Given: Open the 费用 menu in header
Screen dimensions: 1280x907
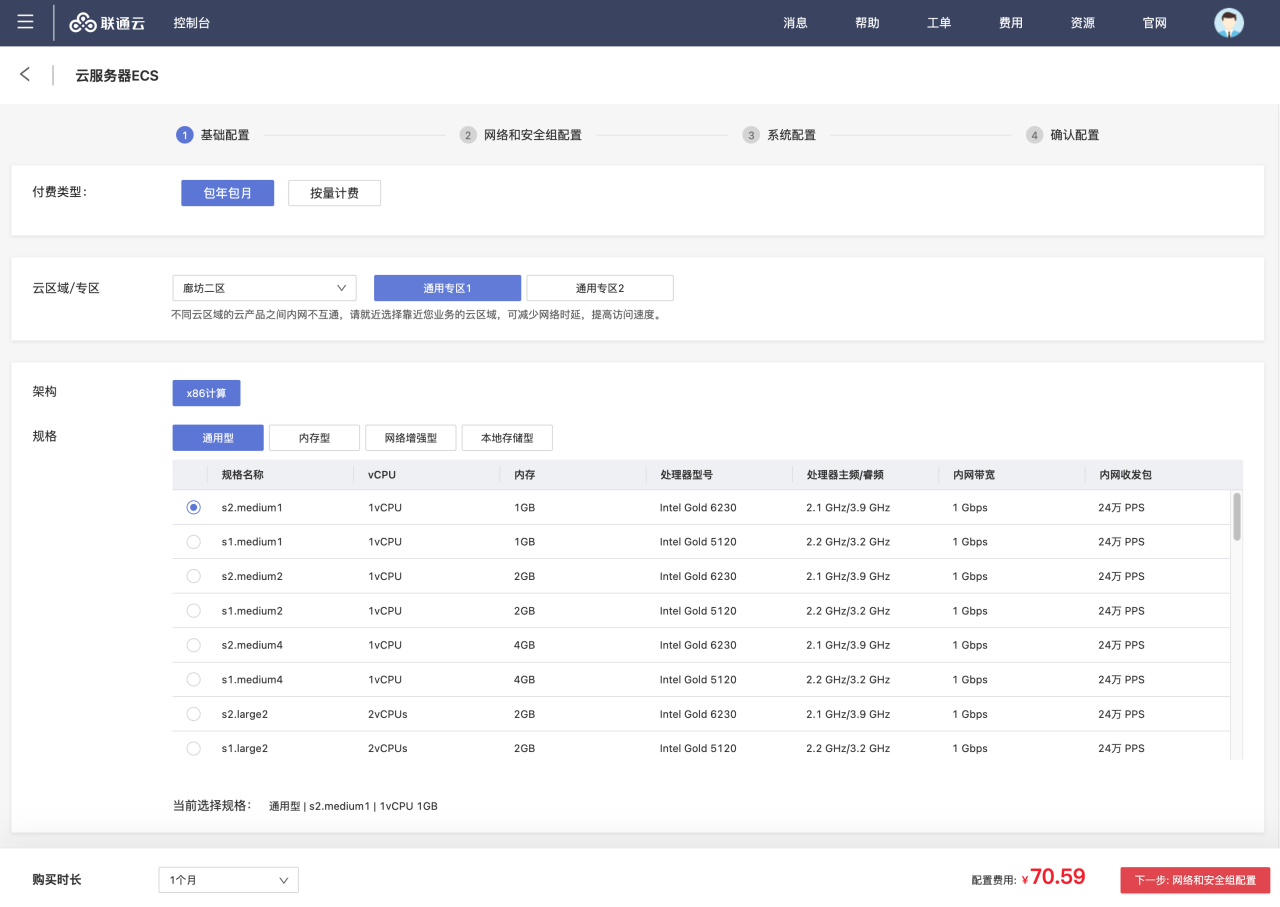Looking at the screenshot, I should point(1010,23).
